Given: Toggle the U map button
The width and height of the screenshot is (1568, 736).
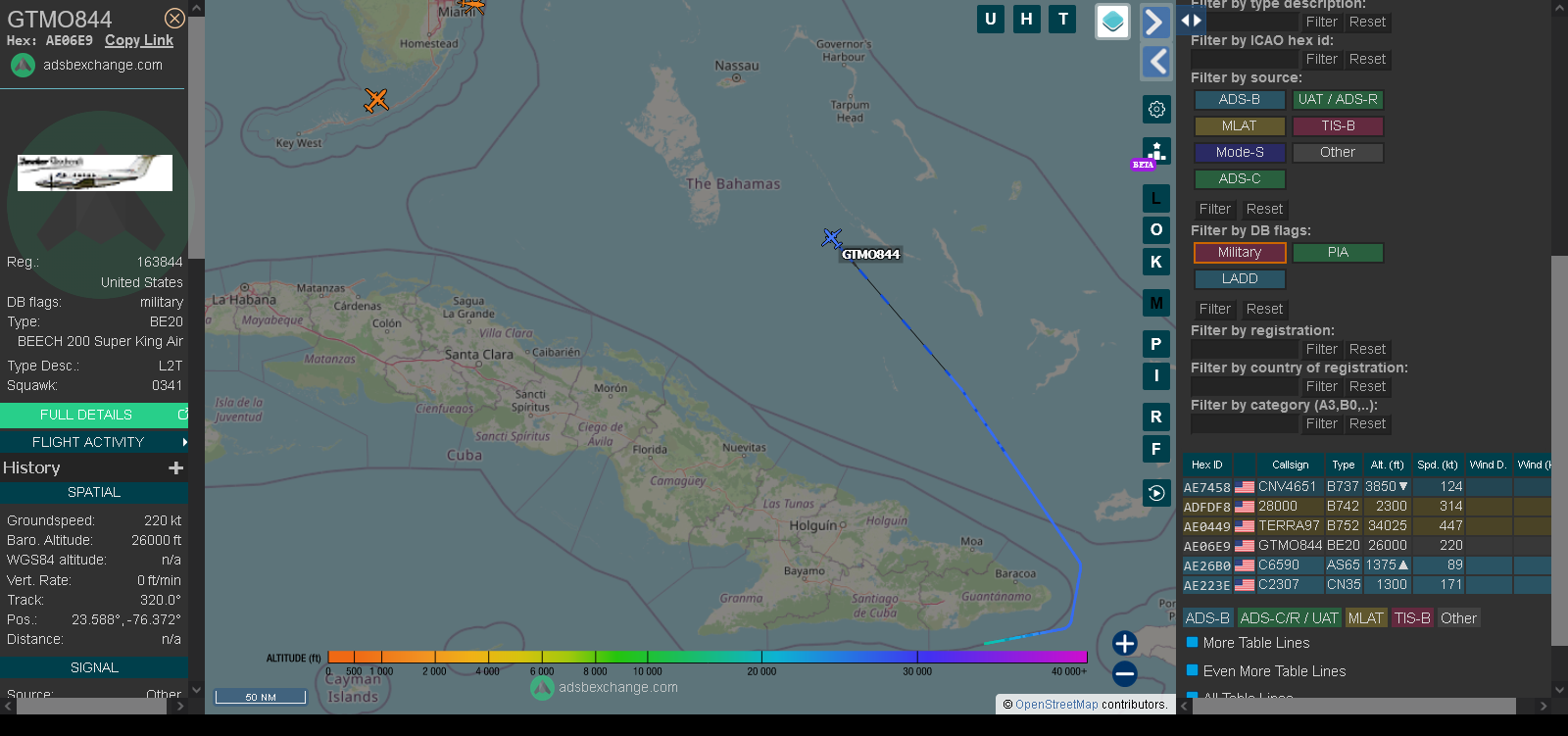Looking at the screenshot, I should tap(991, 19).
